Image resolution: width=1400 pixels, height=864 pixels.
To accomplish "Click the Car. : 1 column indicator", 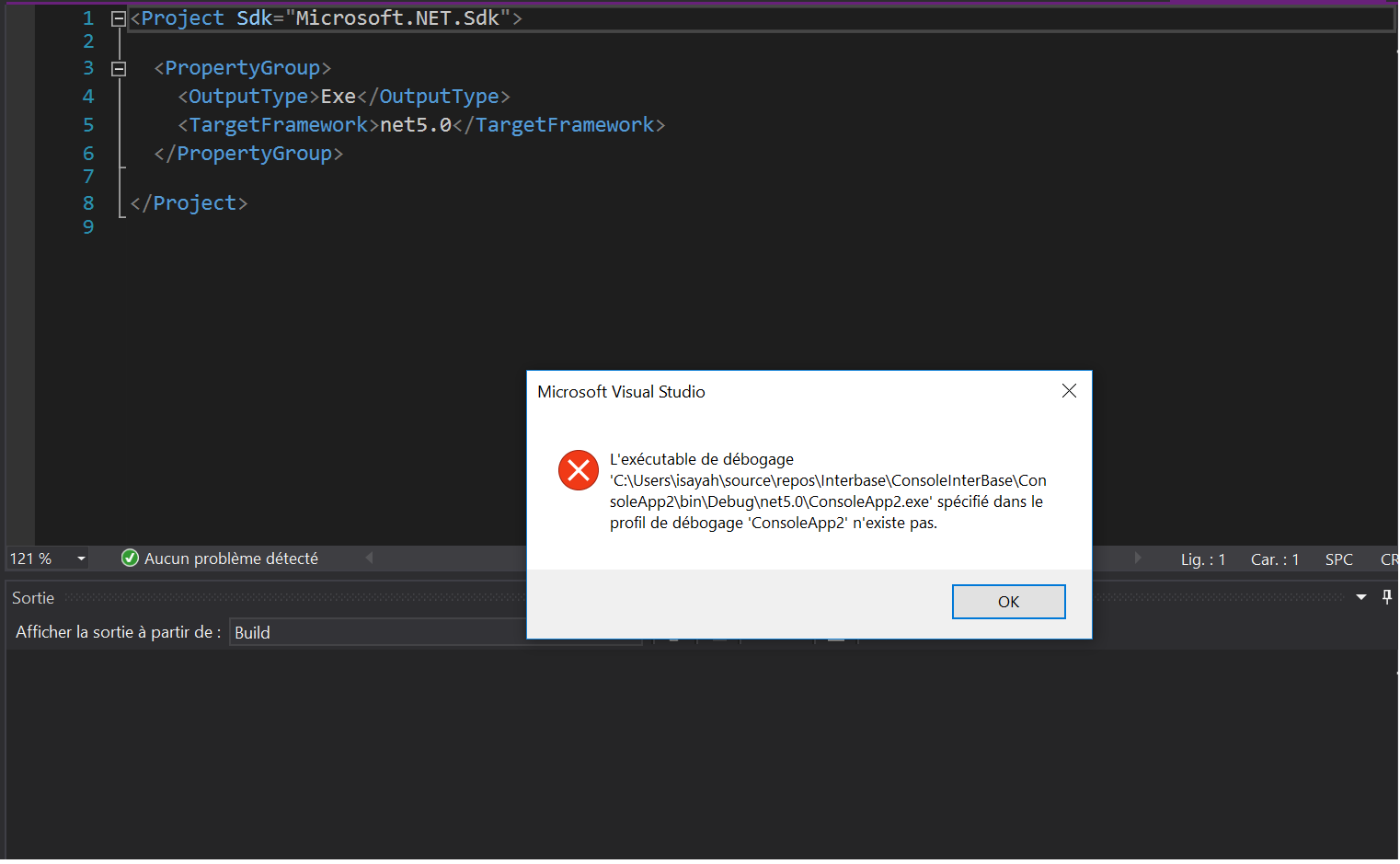I will coord(1273,559).
